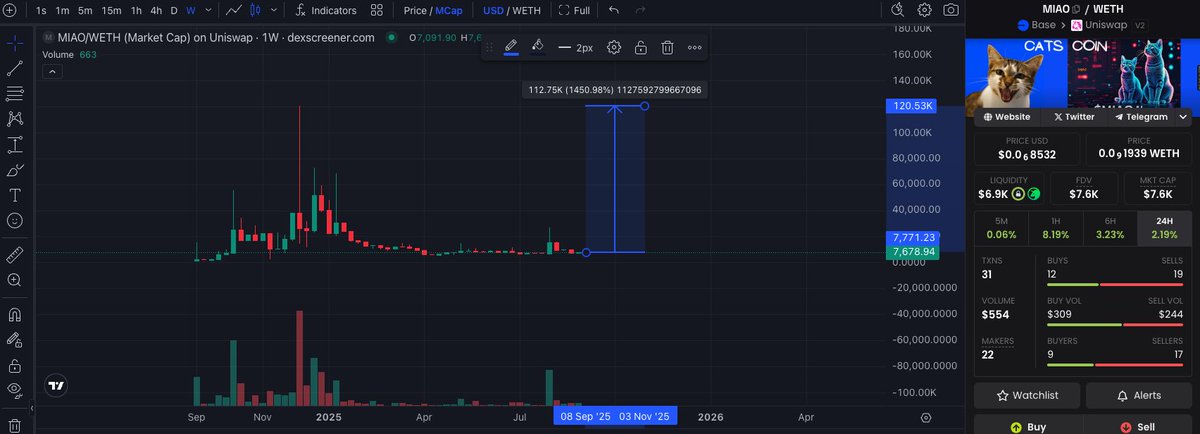The width and height of the screenshot is (1200, 434).
Task: Select the ruler measure tool
Action: click(15, 254)
